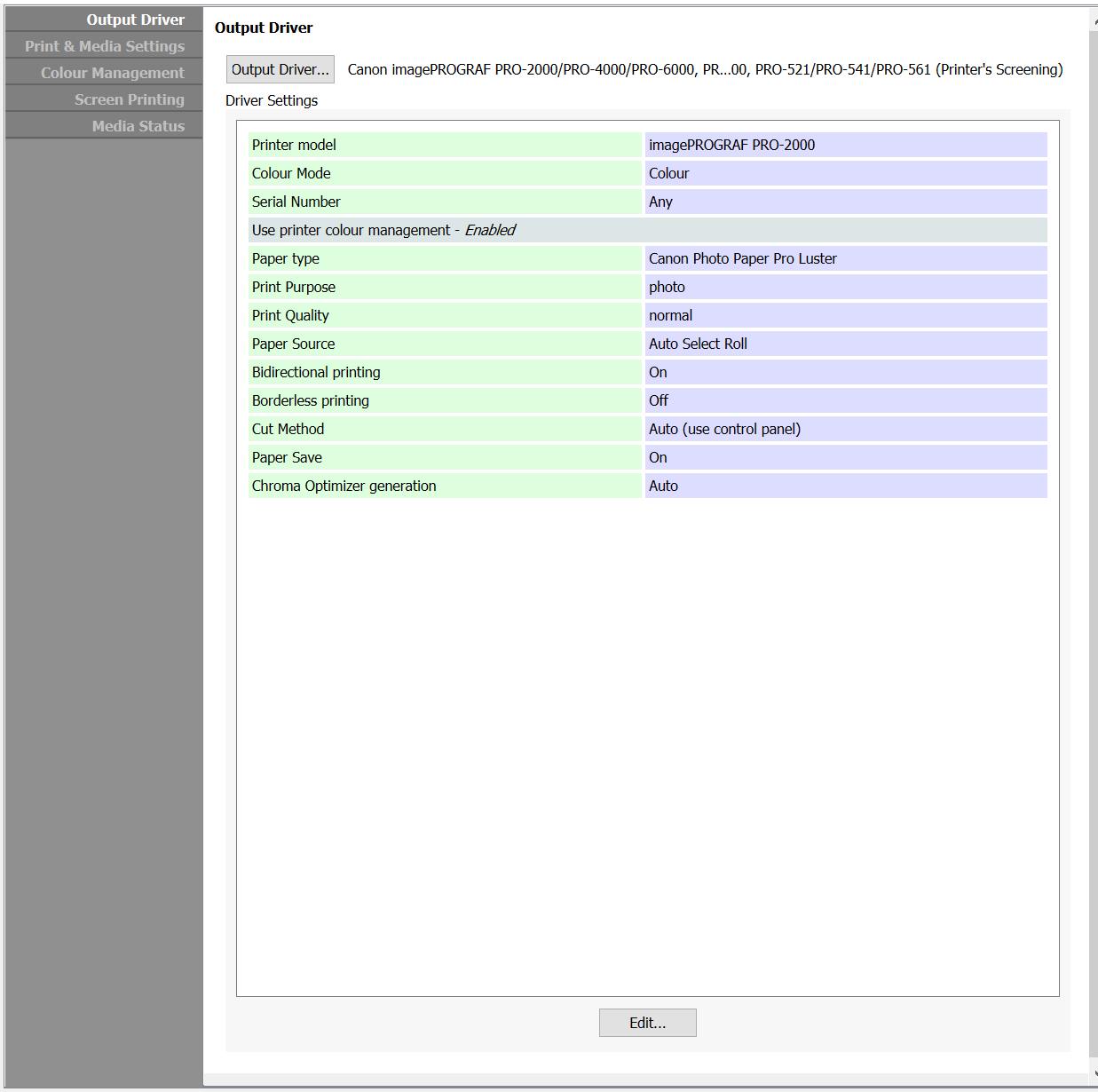Select the Colour Mode setting row
The image size is (1098, 1092).
tap(444, 173)
